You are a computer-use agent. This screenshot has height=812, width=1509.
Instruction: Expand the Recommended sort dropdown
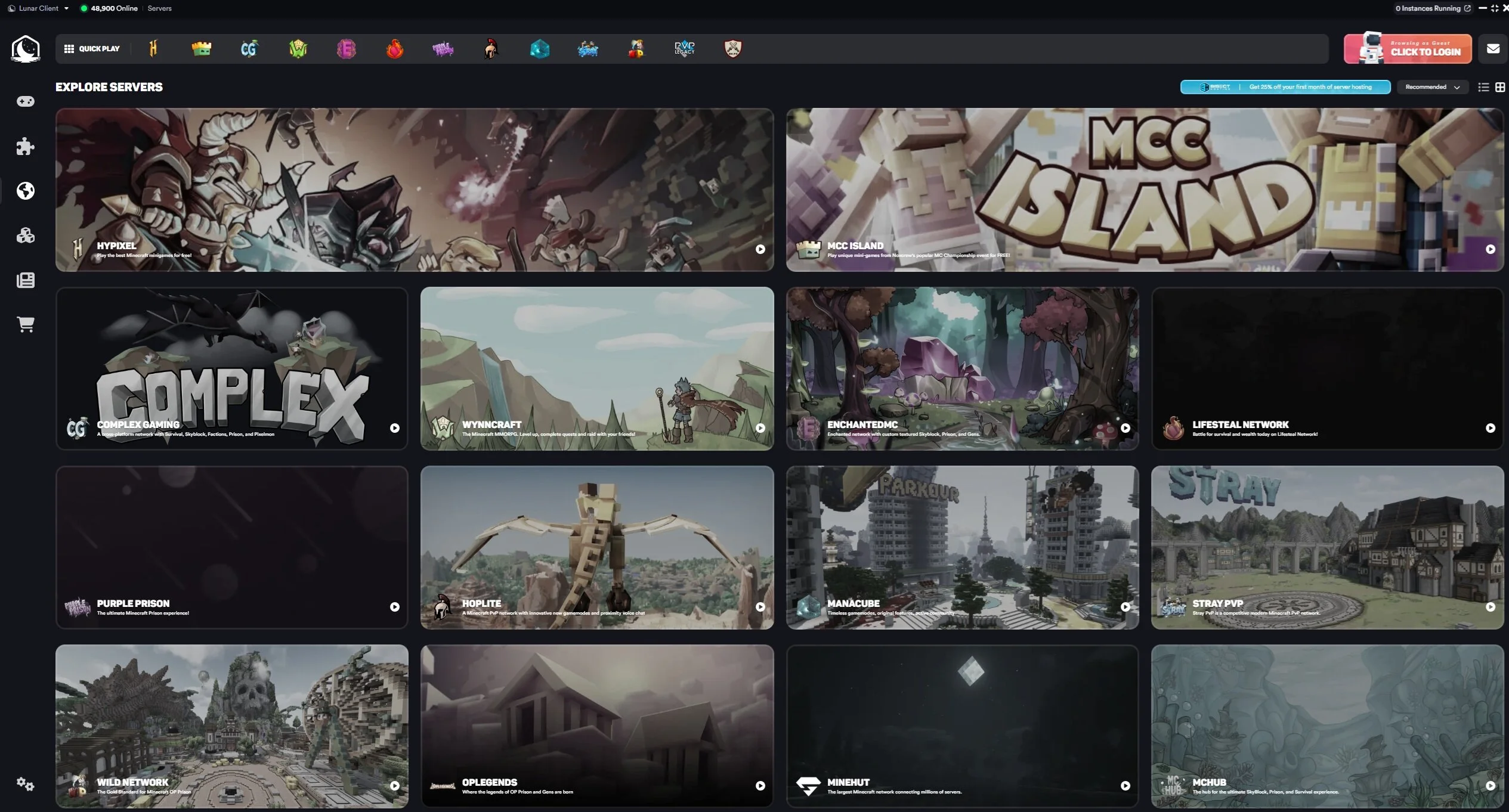point(1432,87)
